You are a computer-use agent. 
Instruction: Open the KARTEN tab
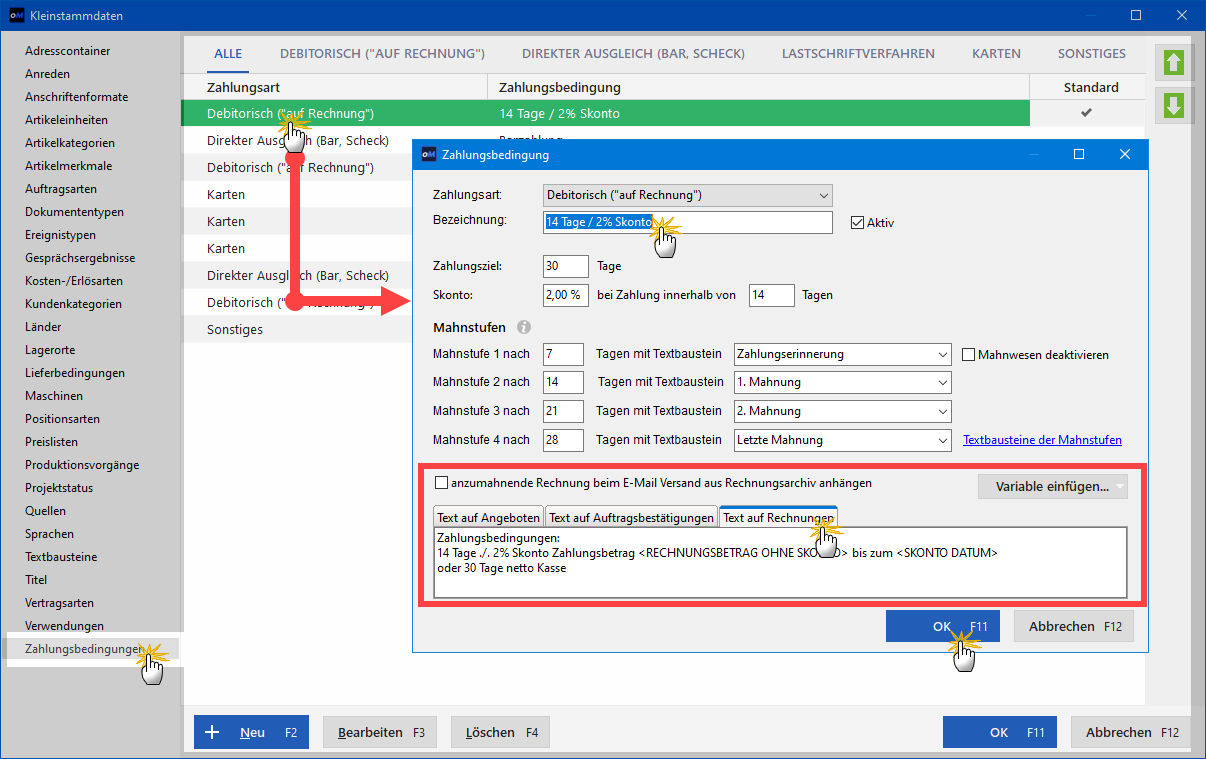tap(996, 54)
